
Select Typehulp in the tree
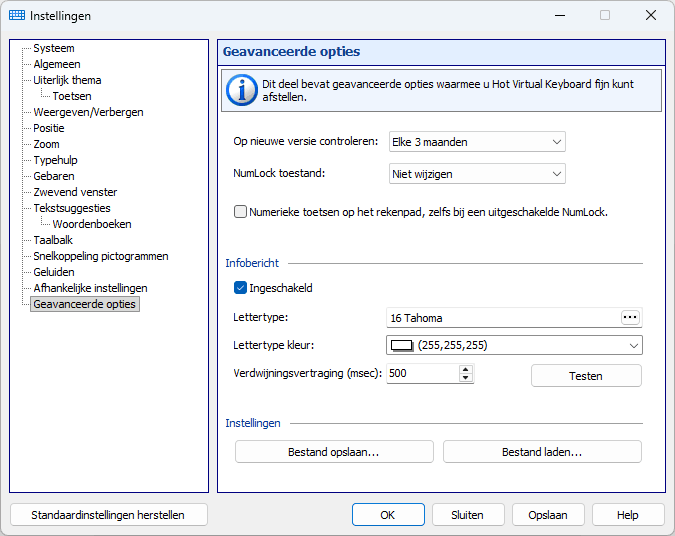[55, 160]
